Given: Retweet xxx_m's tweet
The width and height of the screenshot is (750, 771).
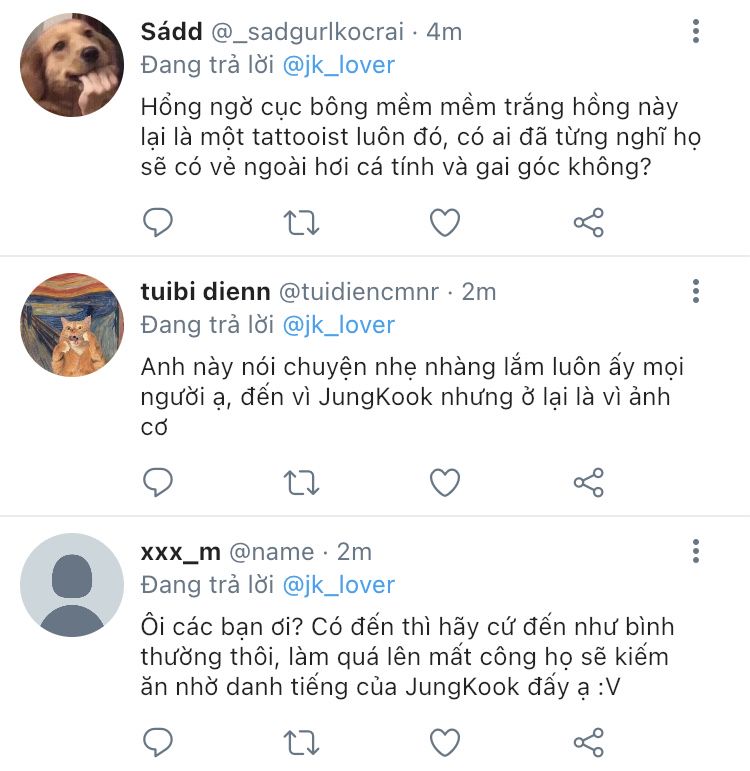Looking at the screenshot, I should tap(301, 741).
